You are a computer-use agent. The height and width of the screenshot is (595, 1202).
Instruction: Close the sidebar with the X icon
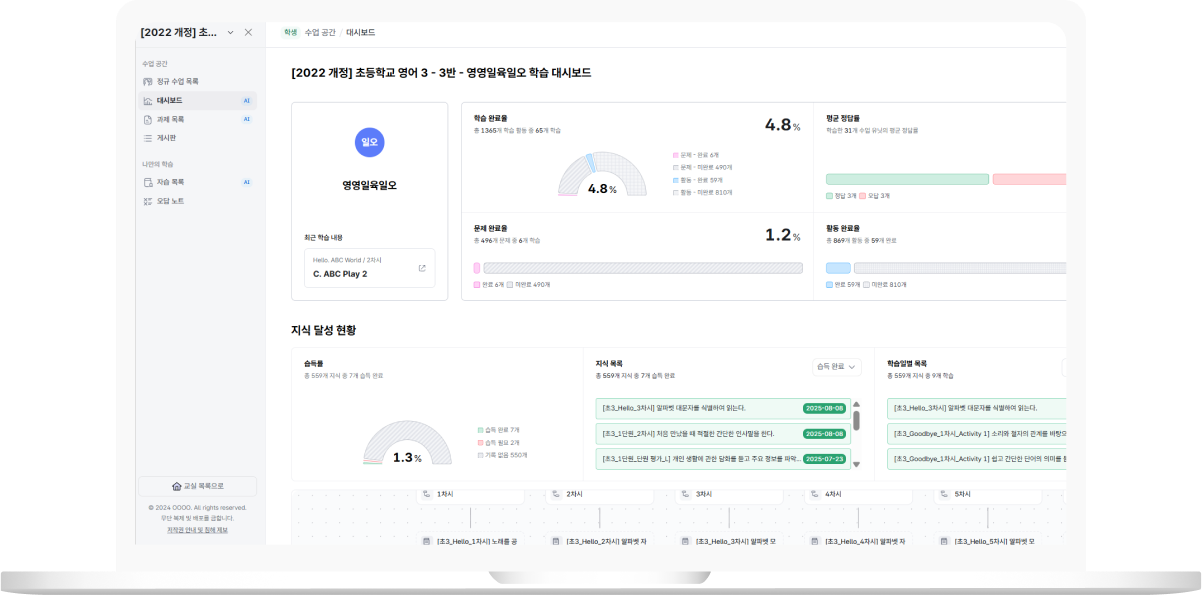[248, 33]
